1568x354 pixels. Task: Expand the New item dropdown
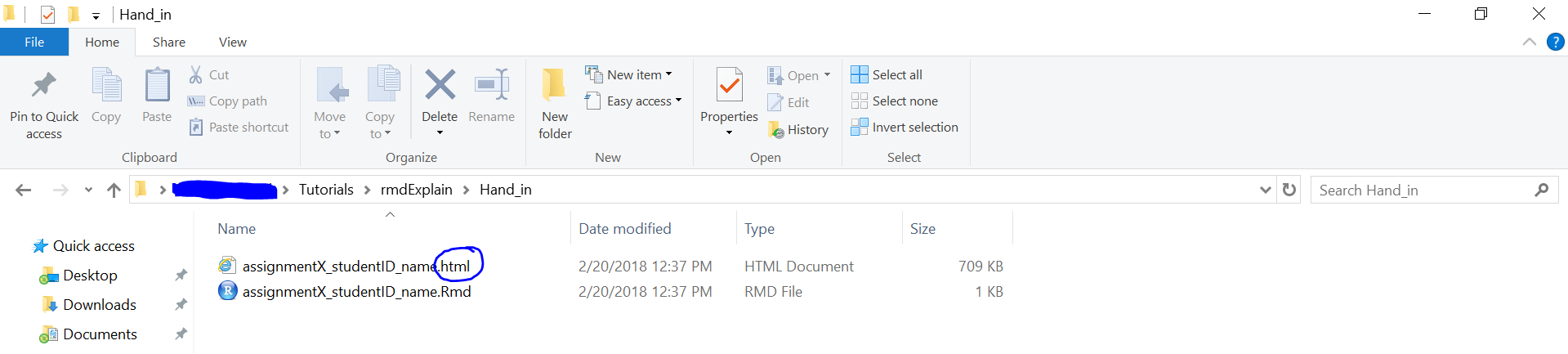tap(629, 74)
